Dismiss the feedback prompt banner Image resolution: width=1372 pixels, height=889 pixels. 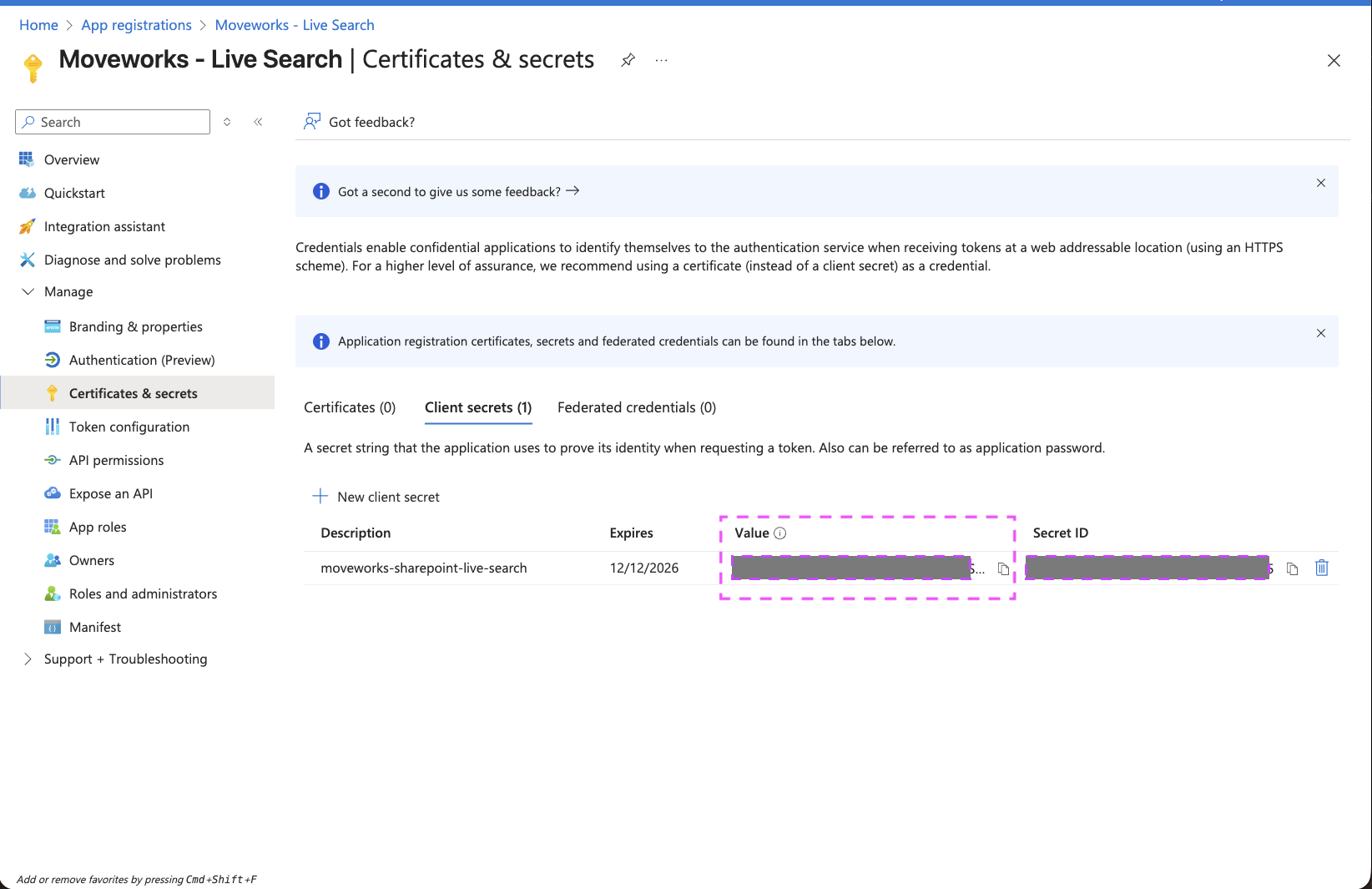pyautogui.click(x=1321, y=183)
